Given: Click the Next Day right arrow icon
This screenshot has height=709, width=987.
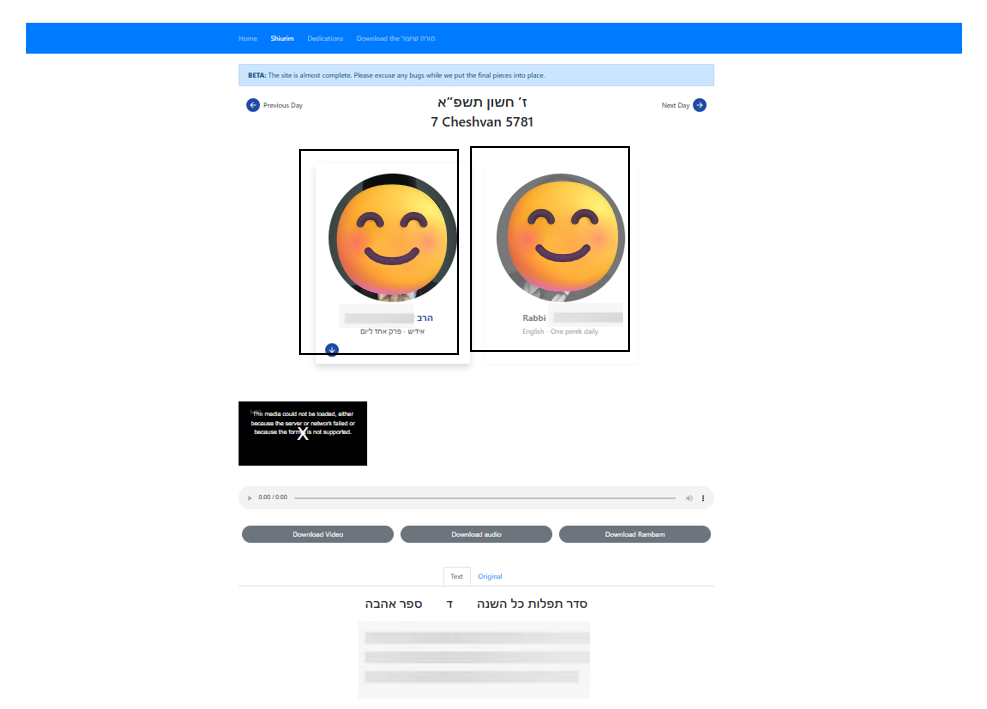Looking at the screenshot, I should coord(700,105).
